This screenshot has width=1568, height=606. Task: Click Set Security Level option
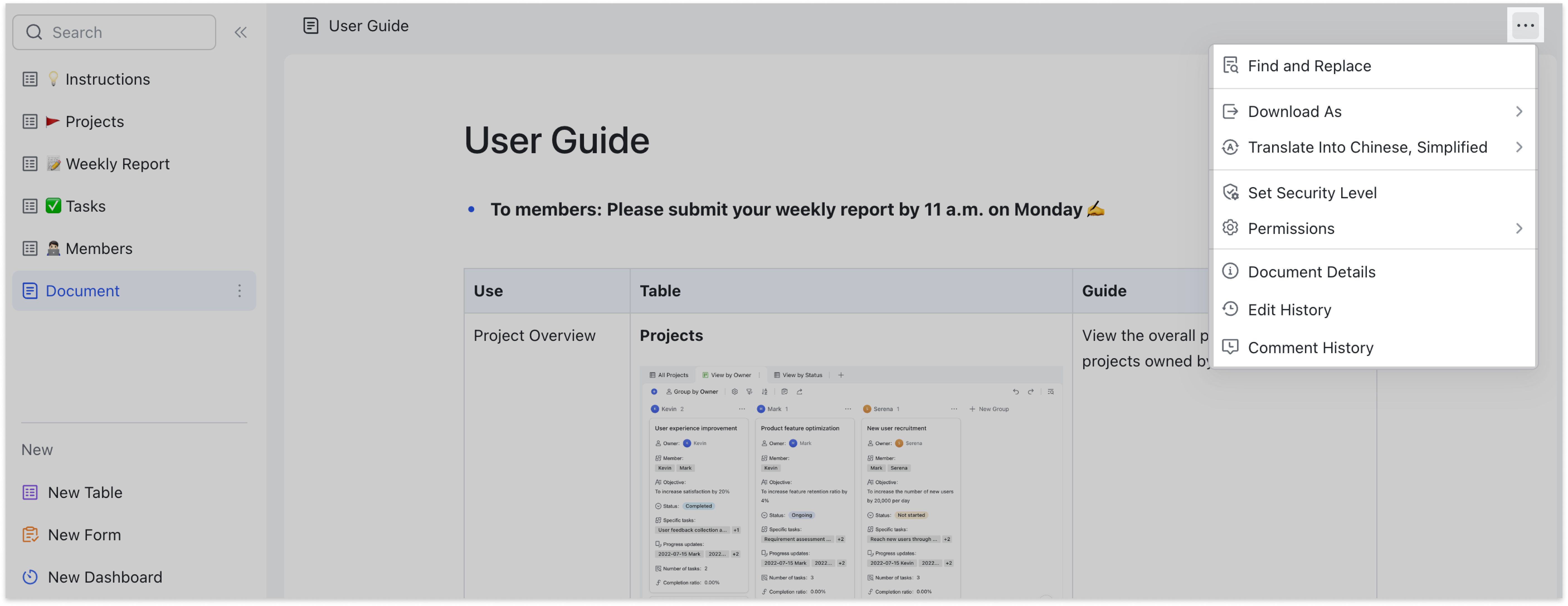(1313, 192)
